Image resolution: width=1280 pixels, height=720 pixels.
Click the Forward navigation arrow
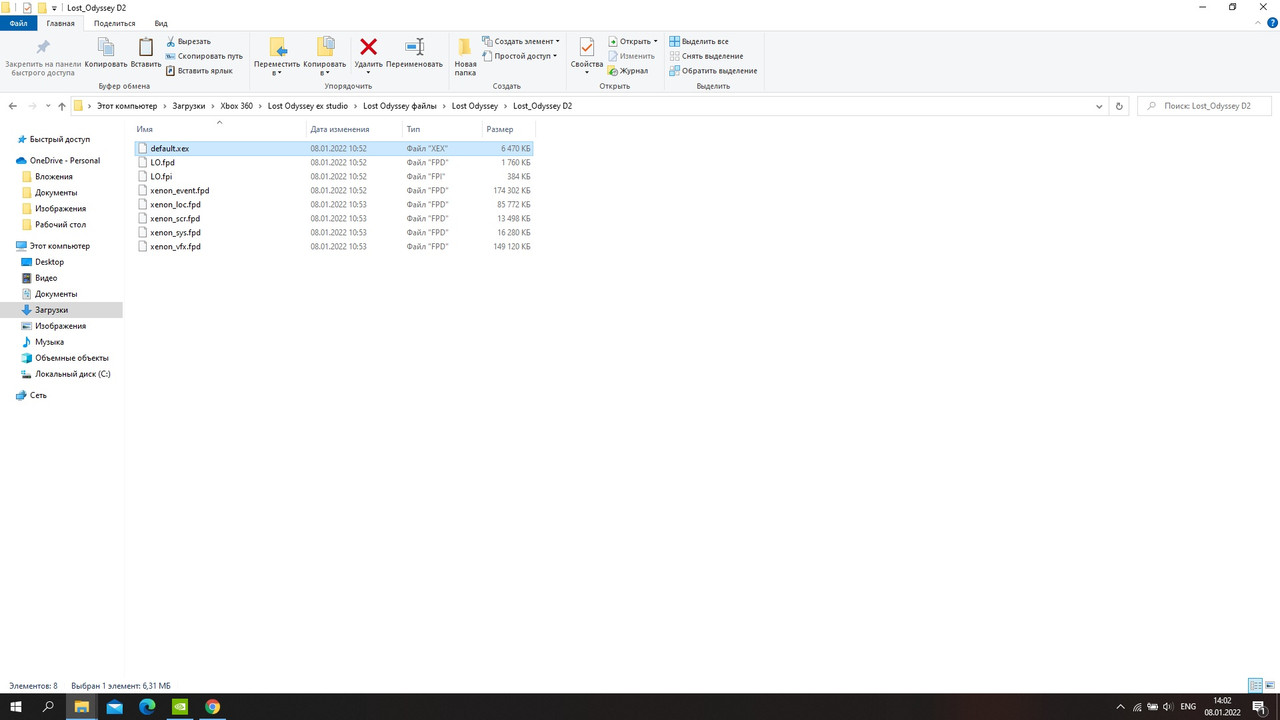pyautogui.click(x=33, y=106)
